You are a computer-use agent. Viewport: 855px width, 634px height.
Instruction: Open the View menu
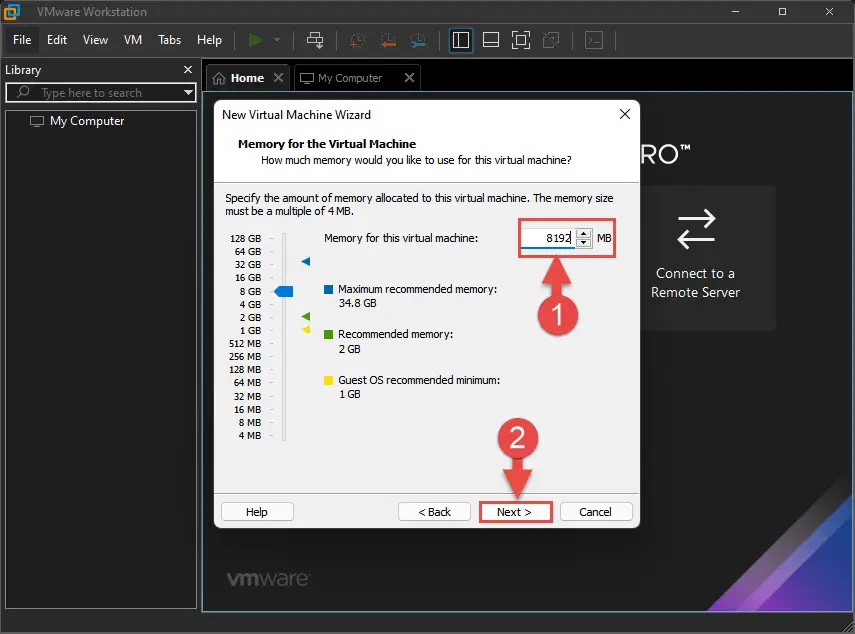coord(95,40)
